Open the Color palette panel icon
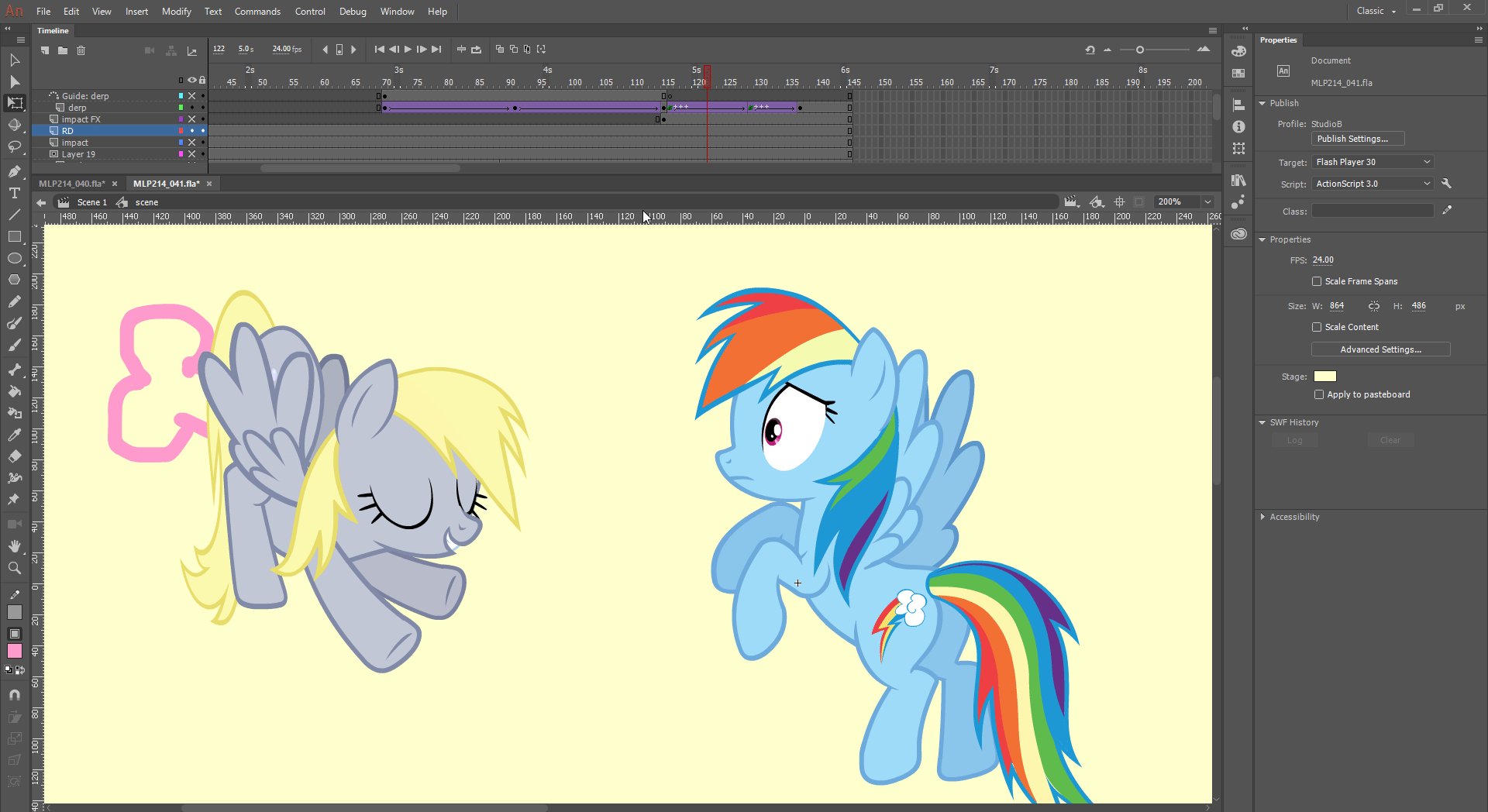This screenshot has width=1488, height=812. pyautogui.click(x=1238, y=51)
